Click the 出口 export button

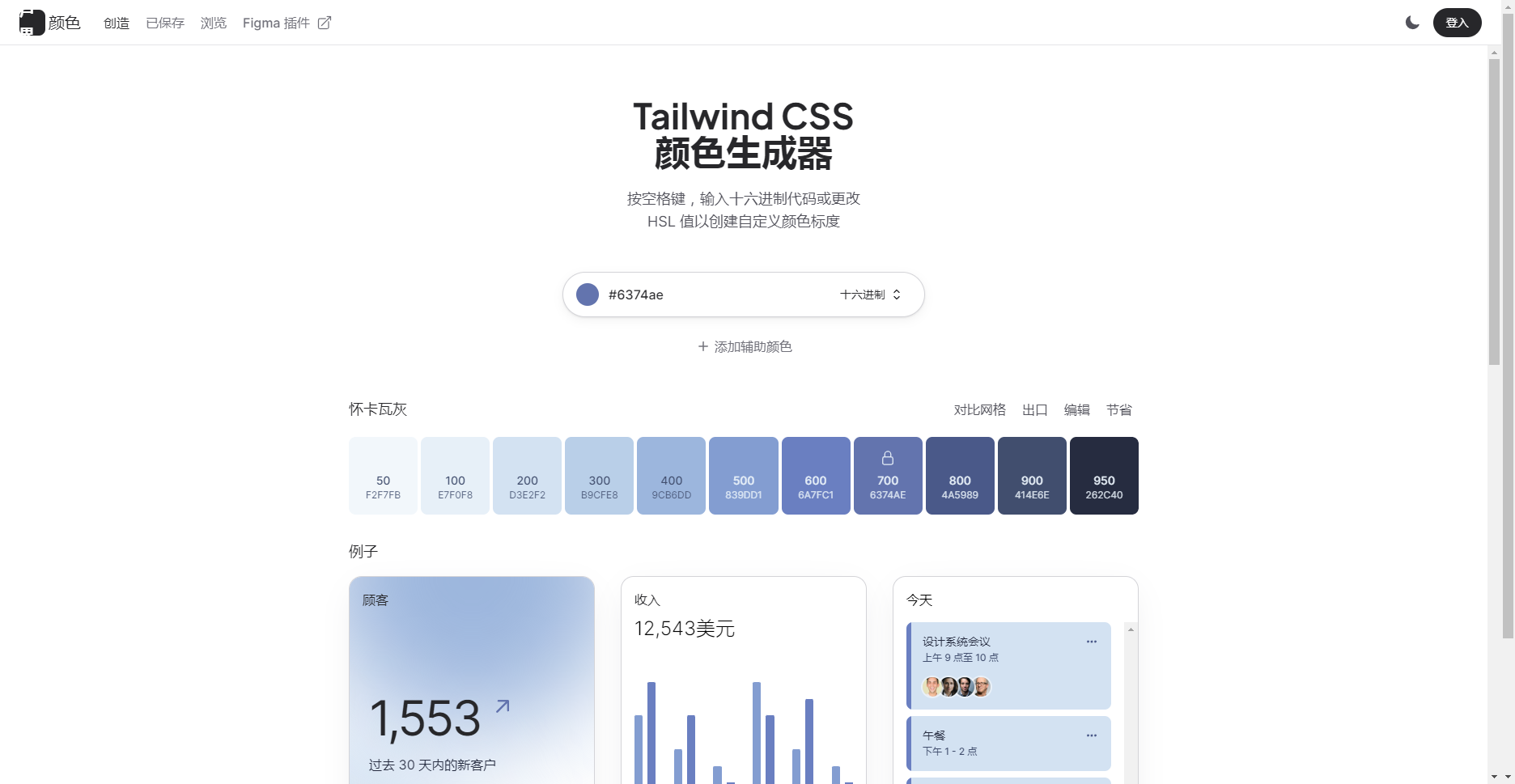[x=1034, y=409]
